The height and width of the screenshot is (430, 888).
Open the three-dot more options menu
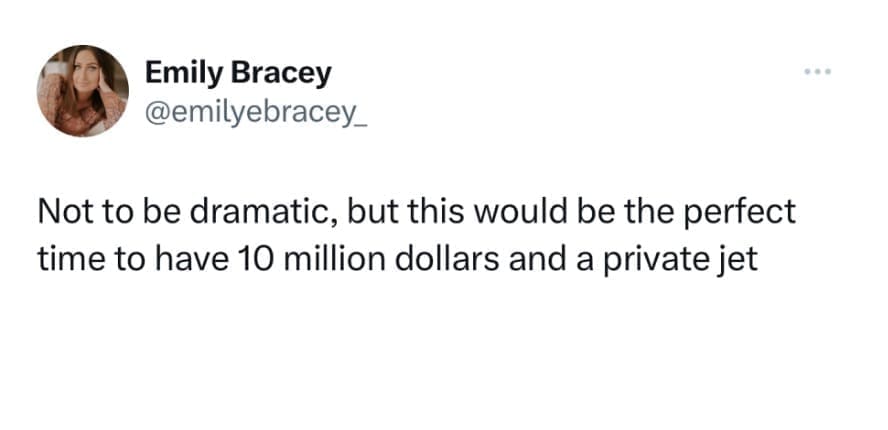point(817,73)
